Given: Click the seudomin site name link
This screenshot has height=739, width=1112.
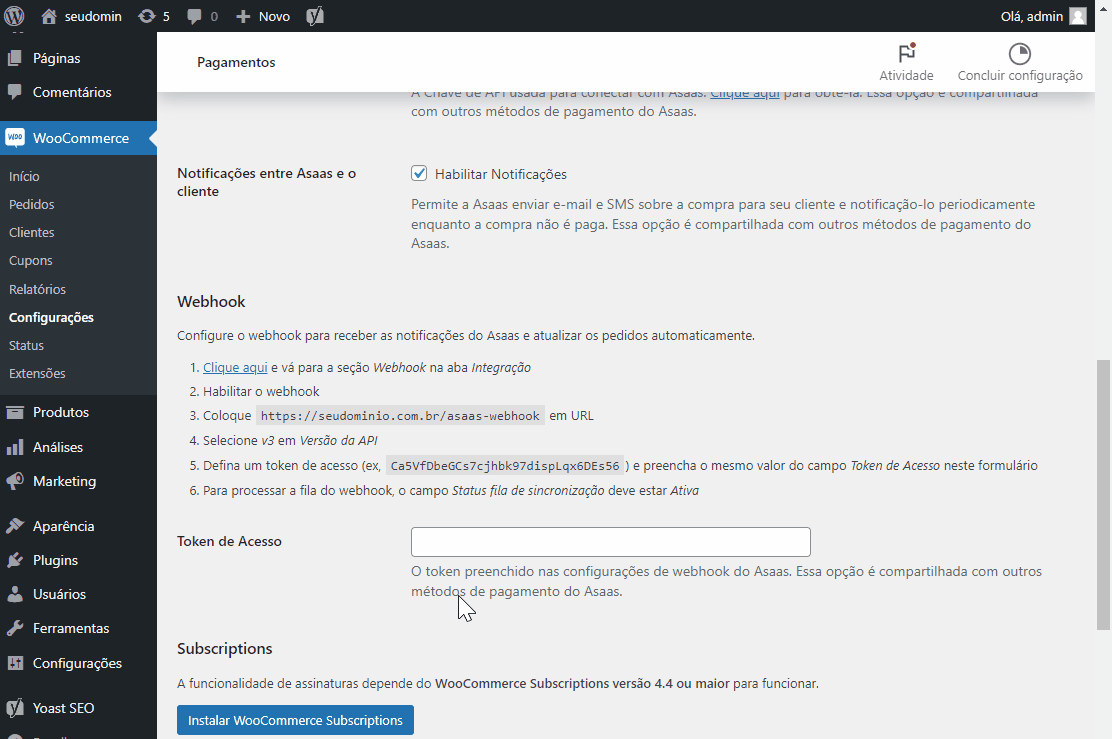Looking at the screenshot, I should pos(93,16).
